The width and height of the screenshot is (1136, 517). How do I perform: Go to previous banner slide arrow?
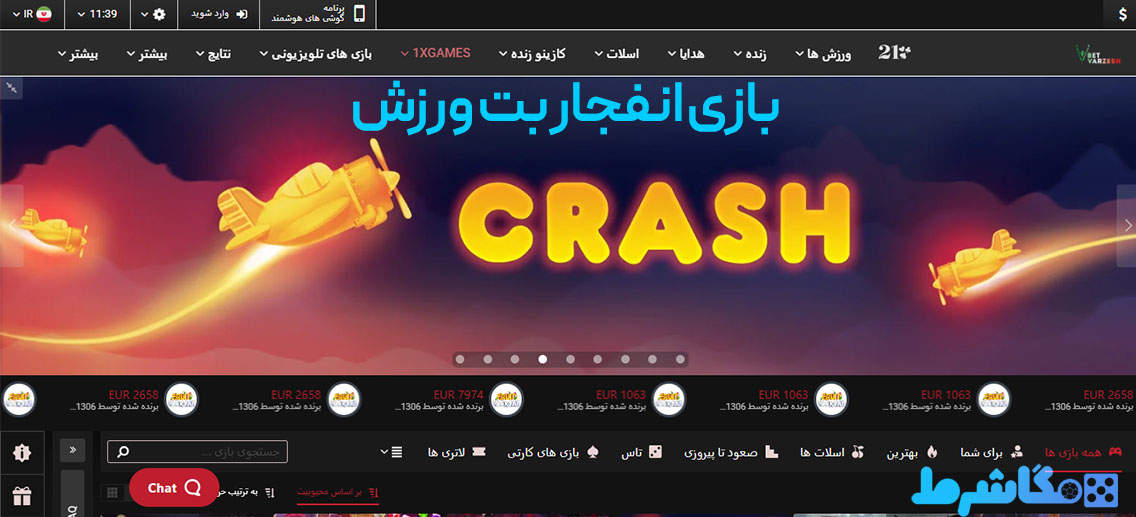click(12, 226)
